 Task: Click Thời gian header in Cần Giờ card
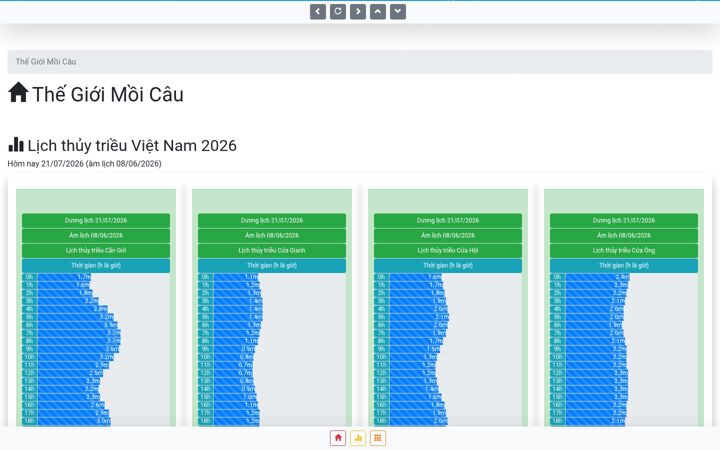96,265
